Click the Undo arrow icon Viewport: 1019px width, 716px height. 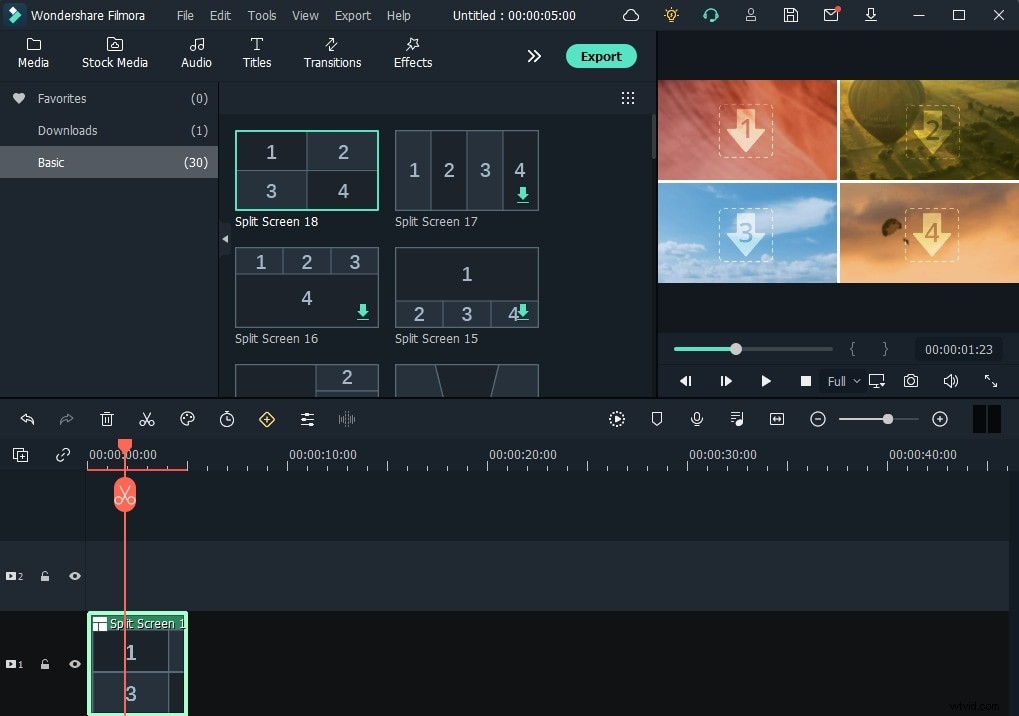(26, 419)
